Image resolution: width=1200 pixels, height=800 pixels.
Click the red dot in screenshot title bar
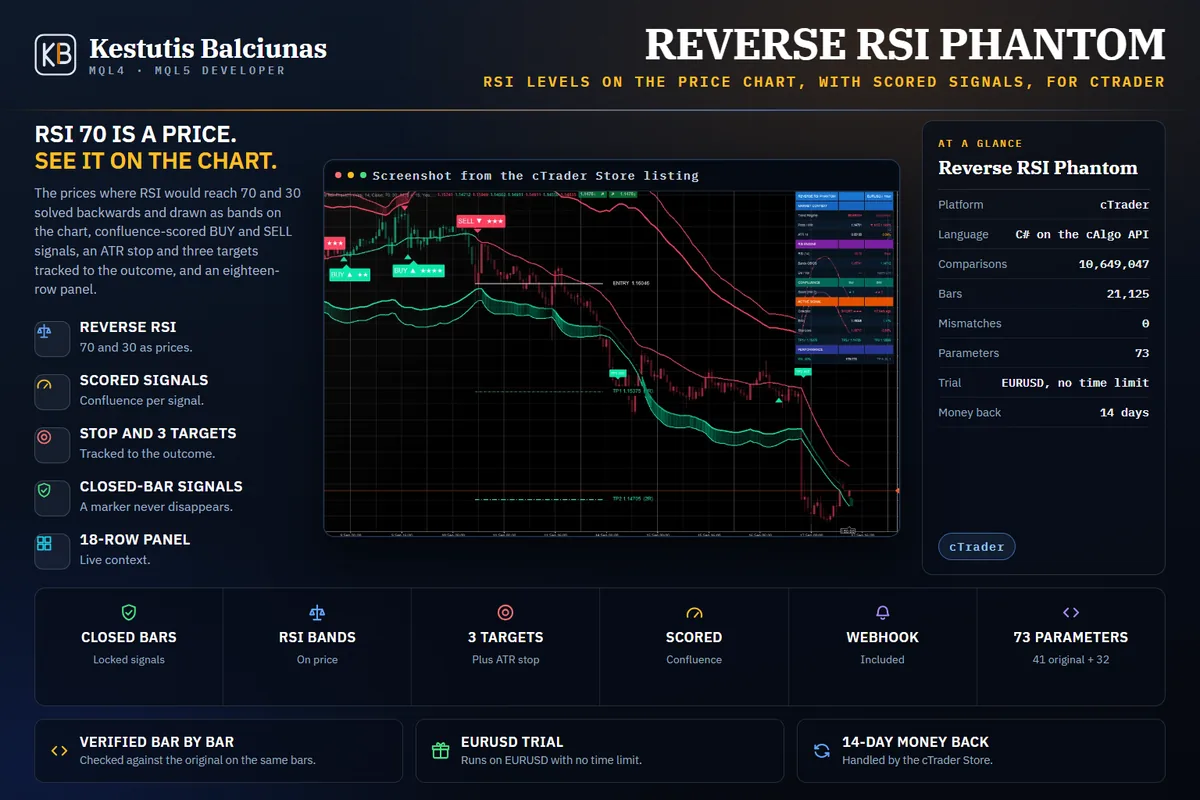click(339, 175)
